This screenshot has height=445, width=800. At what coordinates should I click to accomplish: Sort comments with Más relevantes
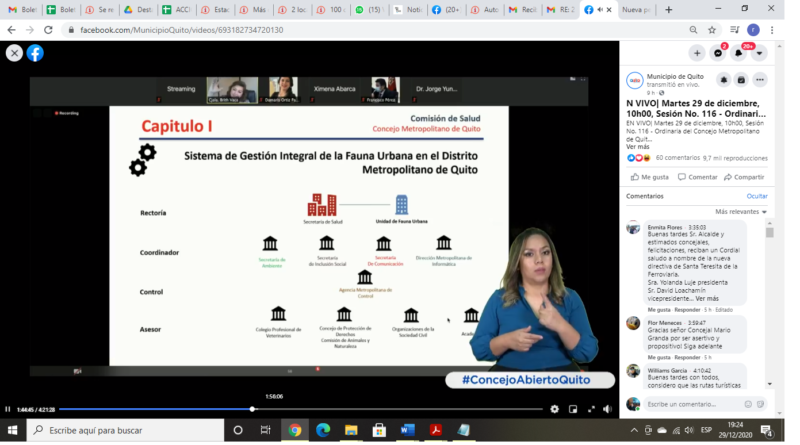pyautogui.click(x=739, y=212)
